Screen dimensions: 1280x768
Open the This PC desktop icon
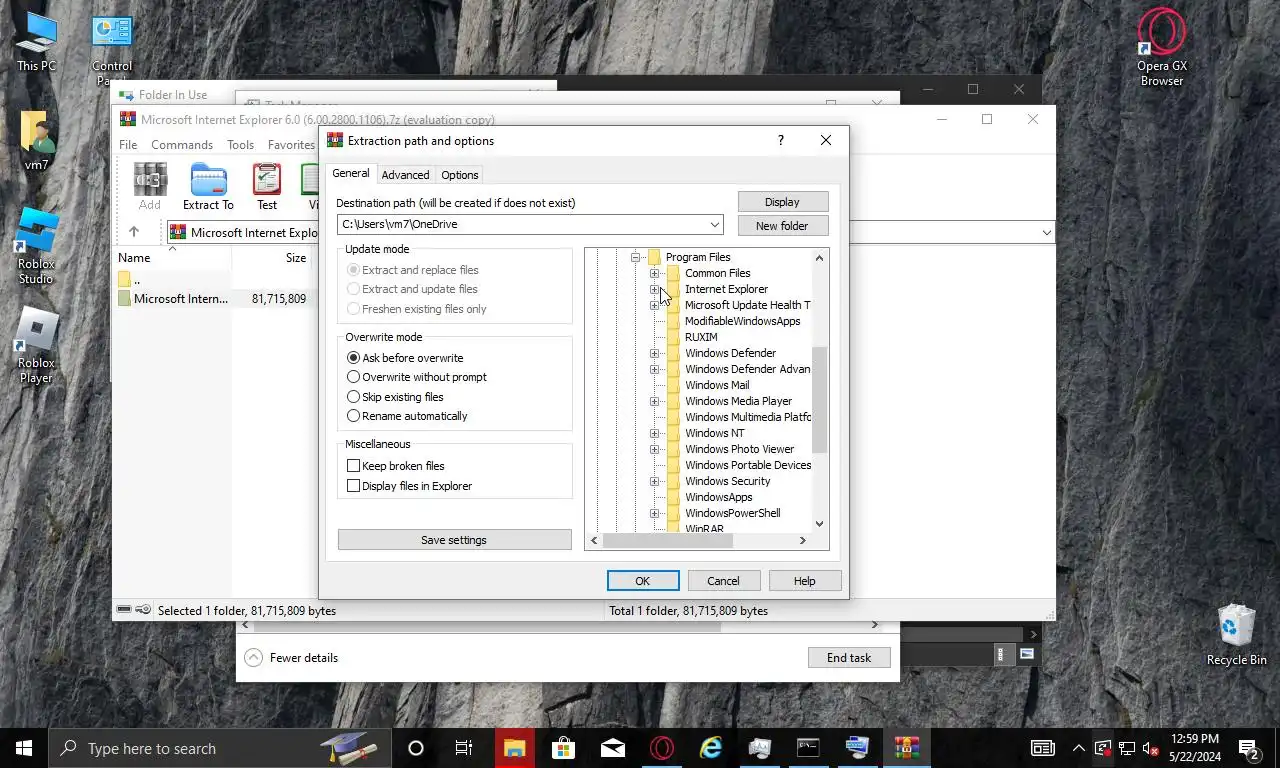point(37,41)
